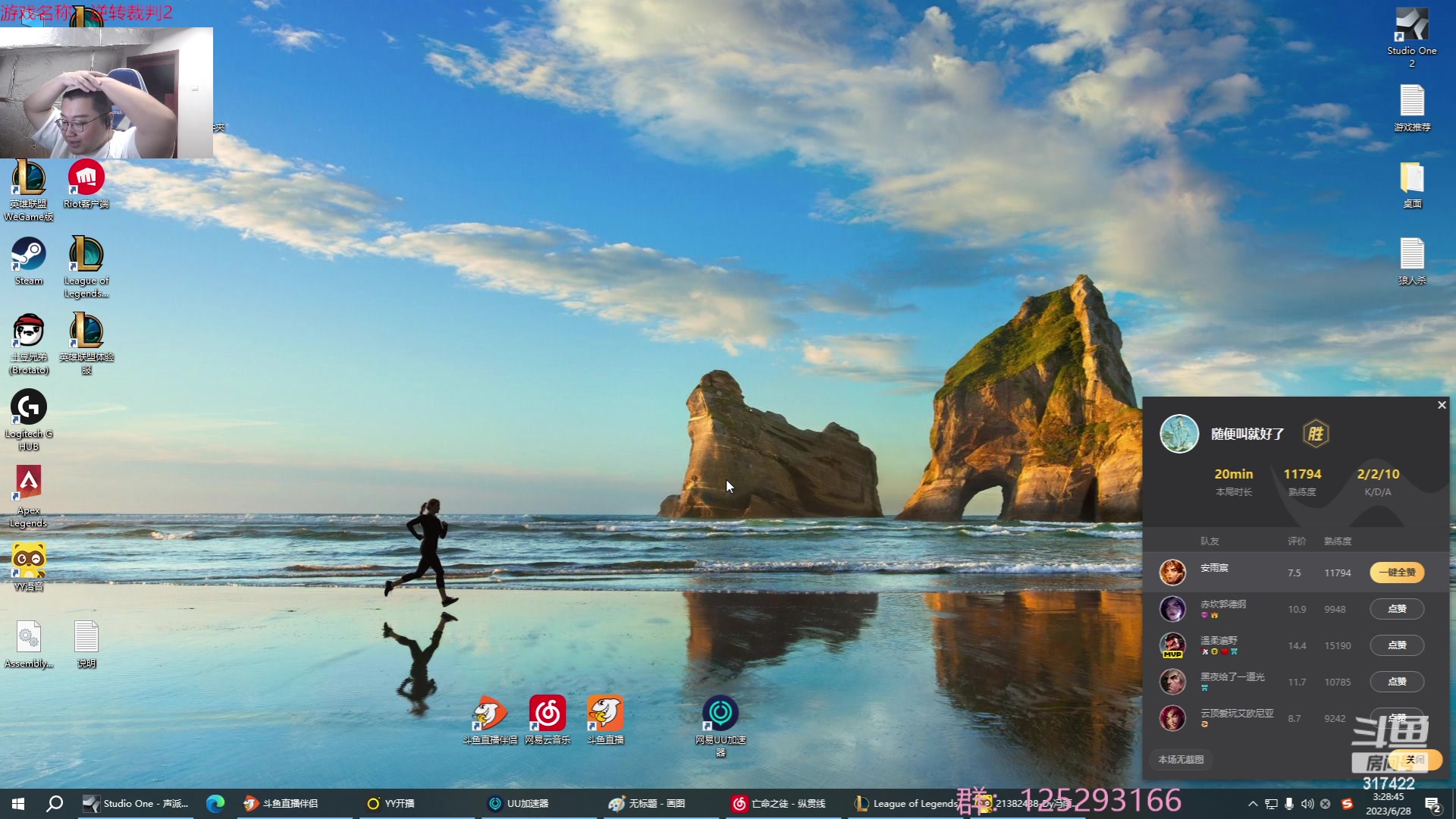1456x819 pixels.
Task: Open the Windows notification center
Action: tap(1432, 804)
